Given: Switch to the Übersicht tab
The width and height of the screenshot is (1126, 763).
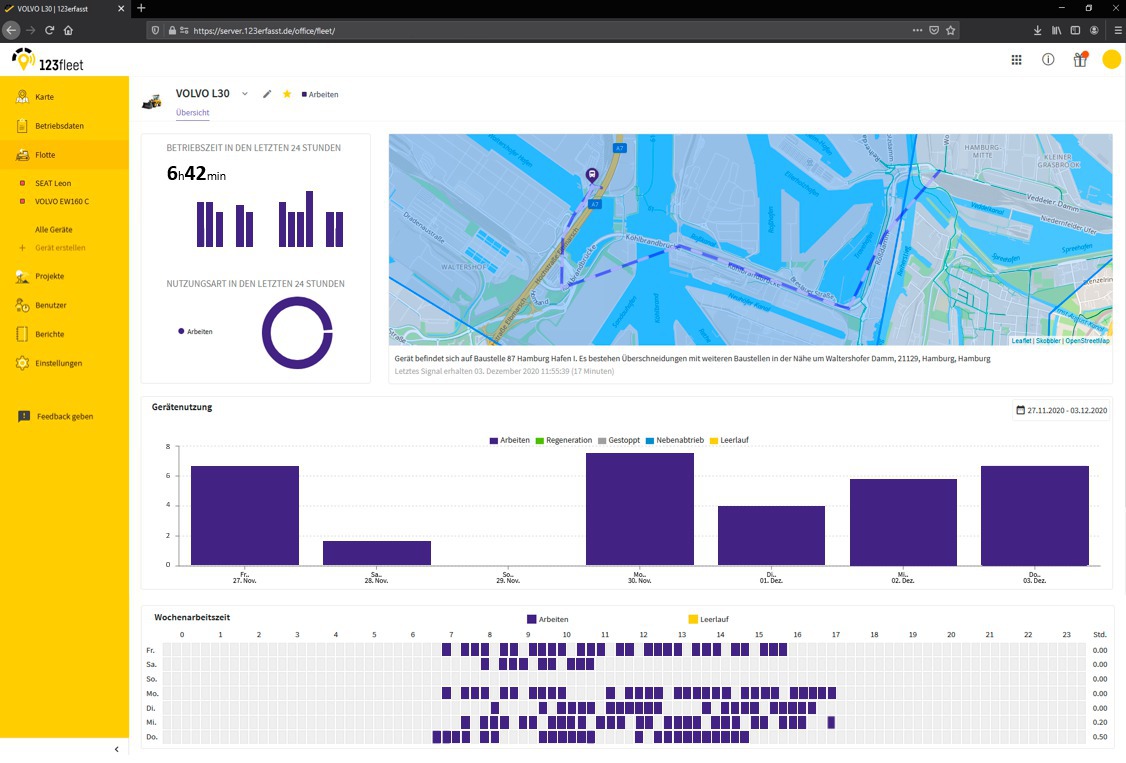Looking at the screenshot, I should 192,113.
